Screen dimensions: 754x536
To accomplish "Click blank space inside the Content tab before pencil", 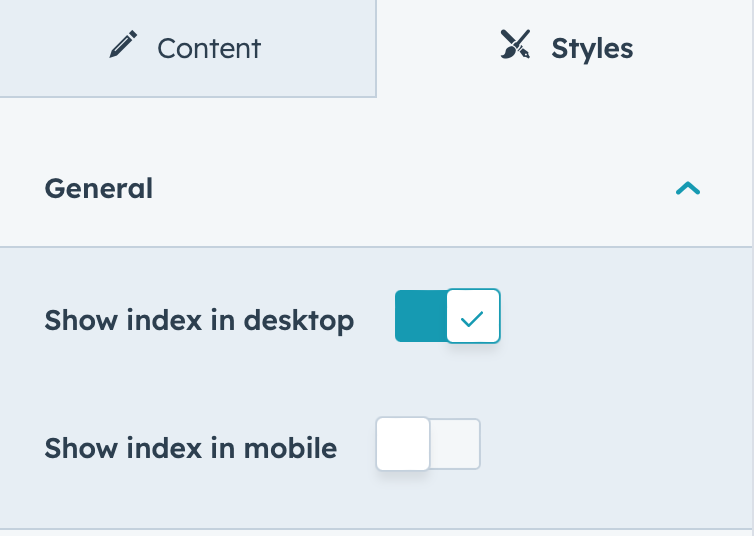I will point(53,48).
